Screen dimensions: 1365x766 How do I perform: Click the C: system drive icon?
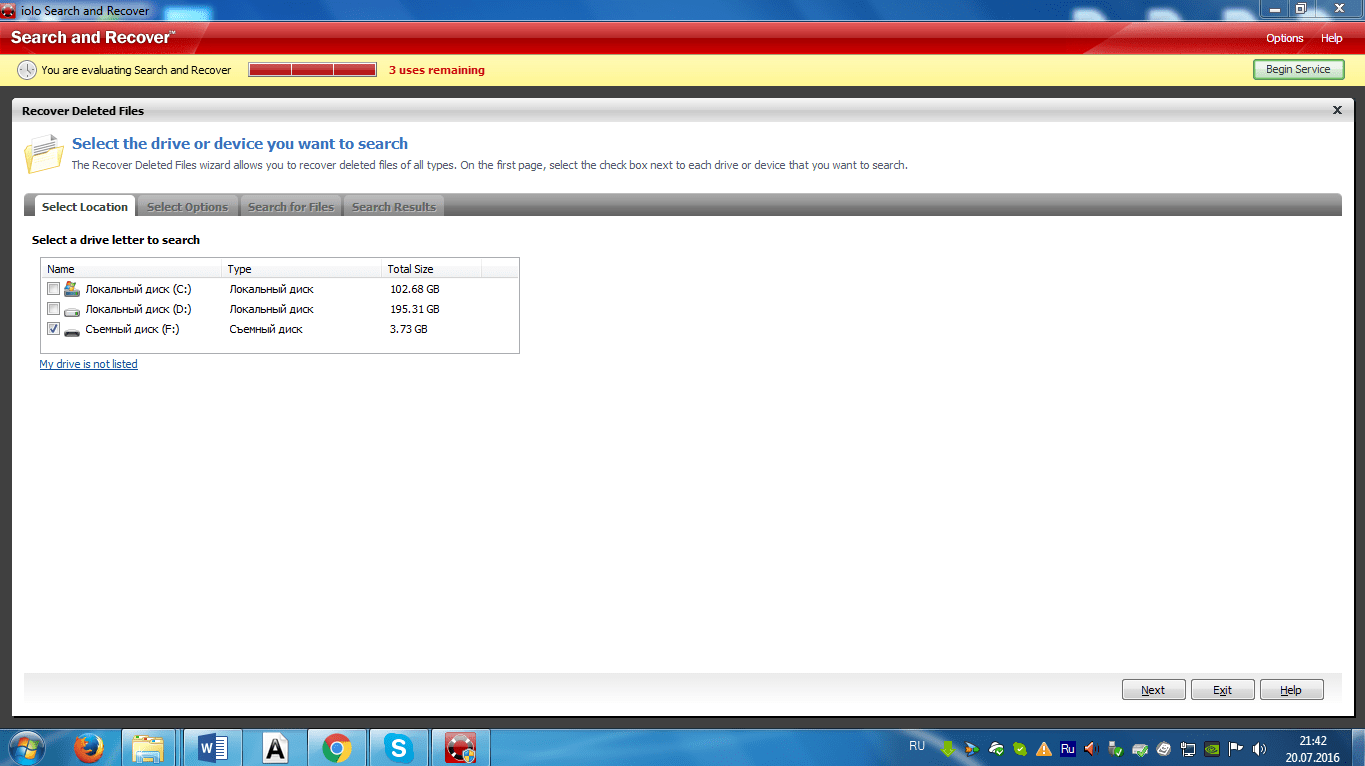pos(71,289)
